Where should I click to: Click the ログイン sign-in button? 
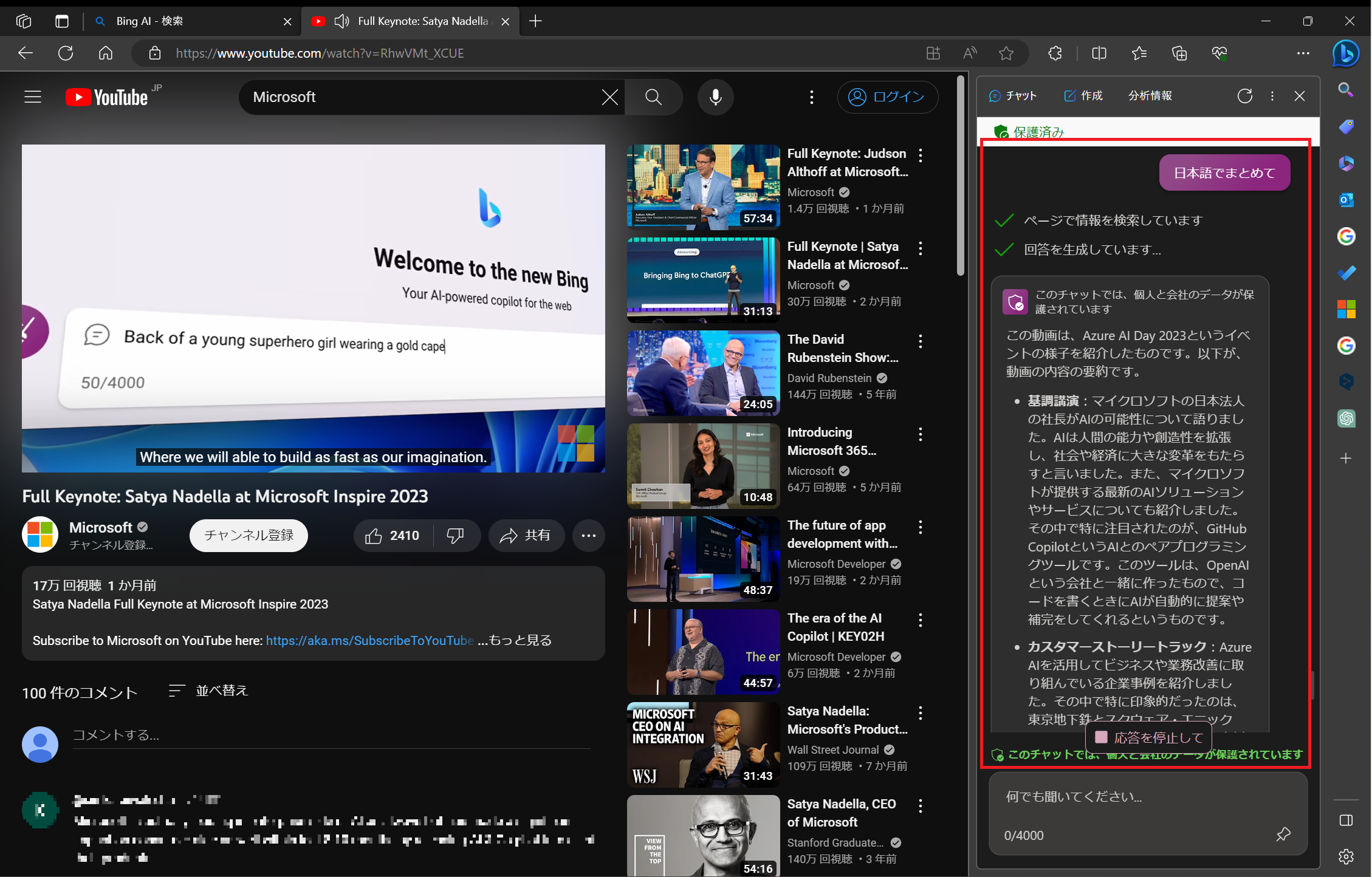(x=887, y=97)
